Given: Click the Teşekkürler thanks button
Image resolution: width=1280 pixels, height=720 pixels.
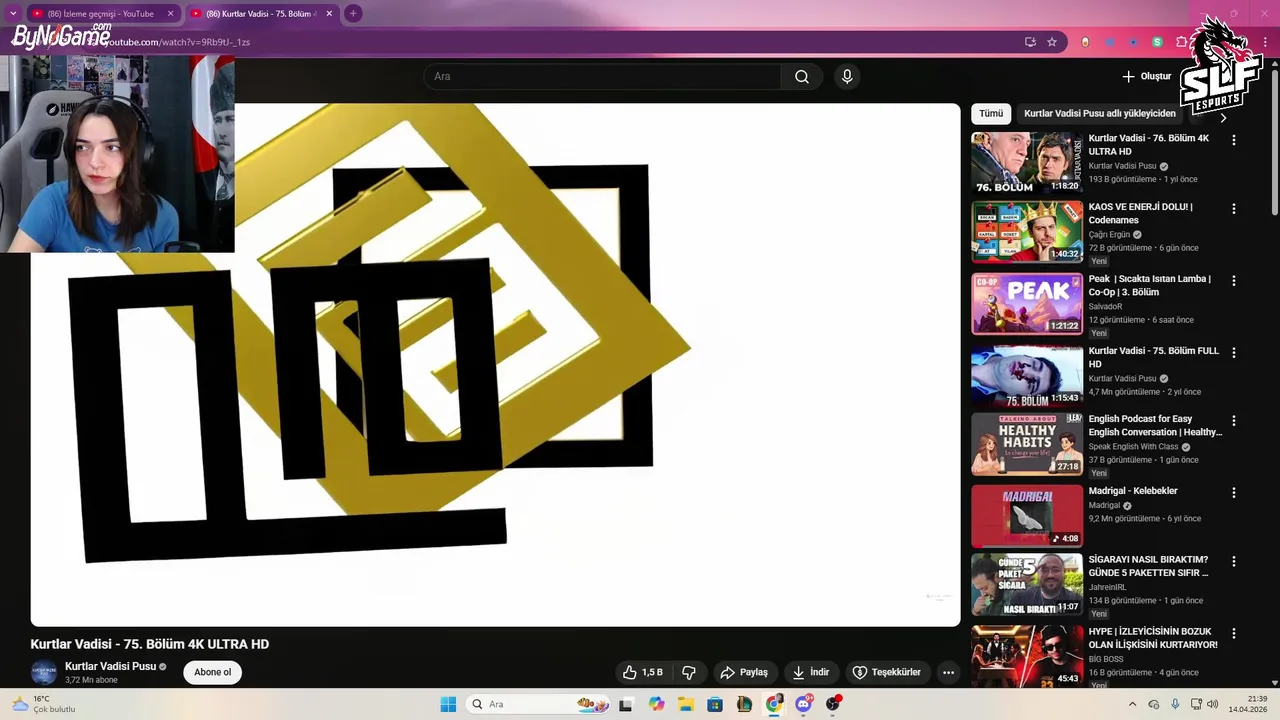Looking at the screenshot, I should [886, 673].
